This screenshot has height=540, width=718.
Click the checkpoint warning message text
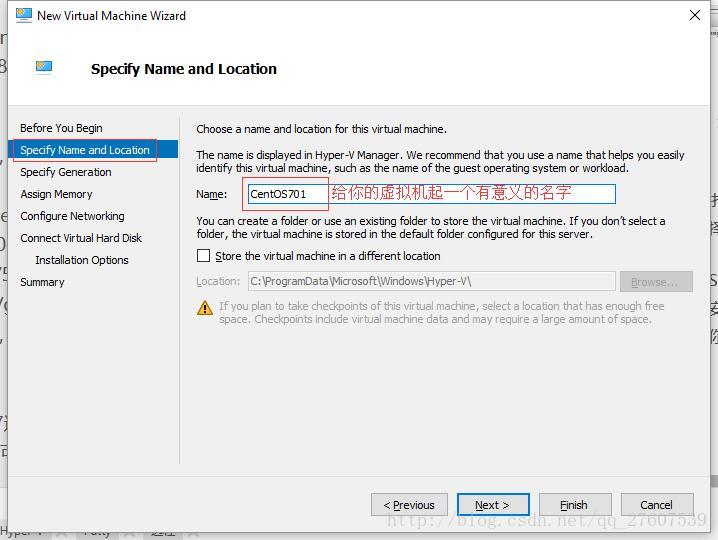pos(441,312)
